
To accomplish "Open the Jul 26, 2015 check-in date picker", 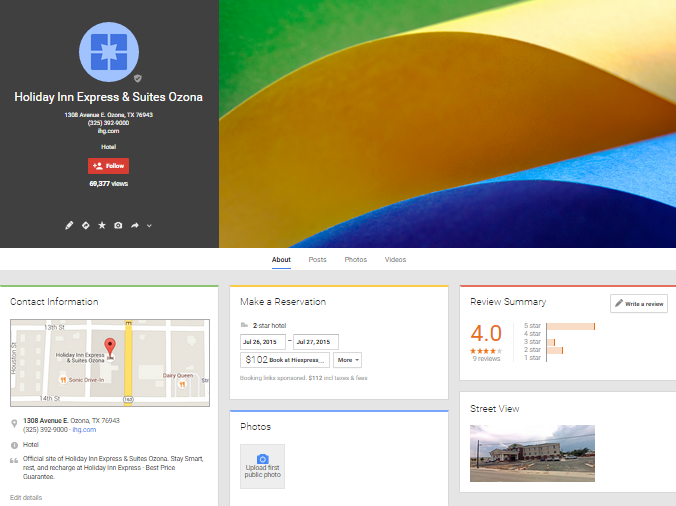I will click(x=263, y=341).
